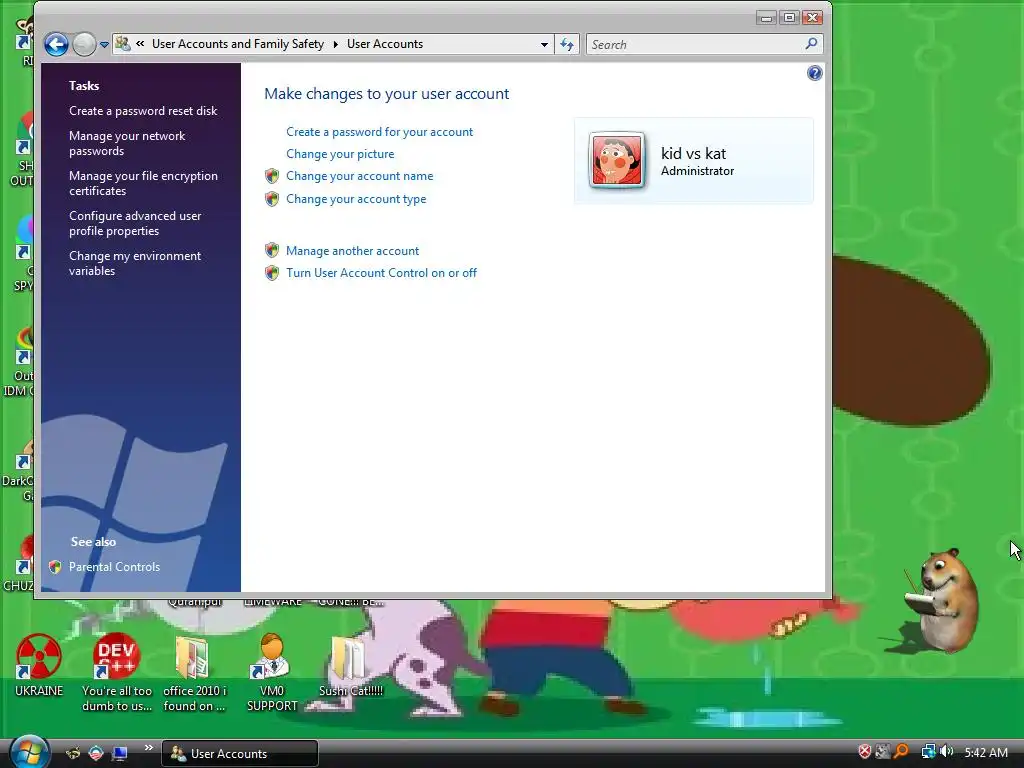Click Manage another account
Viewport: 1024px width, 768px height.
[x=353, y=251]
